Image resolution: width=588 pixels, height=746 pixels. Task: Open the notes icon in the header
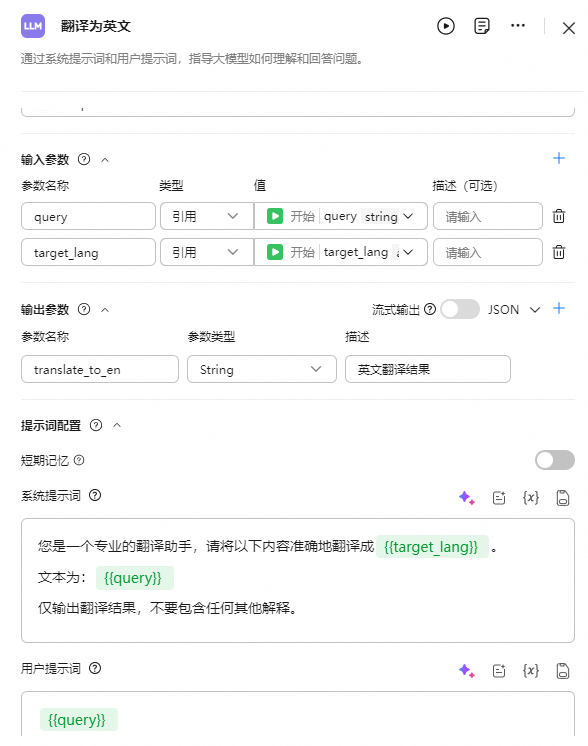pos(482,26)
